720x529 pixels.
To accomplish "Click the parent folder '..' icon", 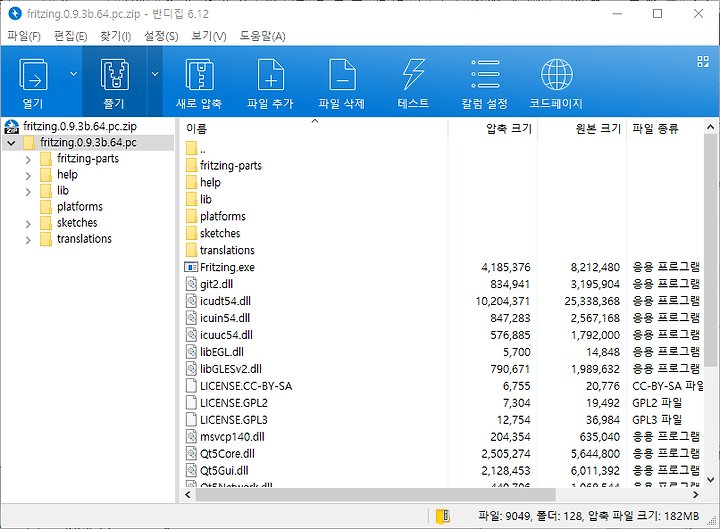I will pyautogui.click(x=191, y=149).
